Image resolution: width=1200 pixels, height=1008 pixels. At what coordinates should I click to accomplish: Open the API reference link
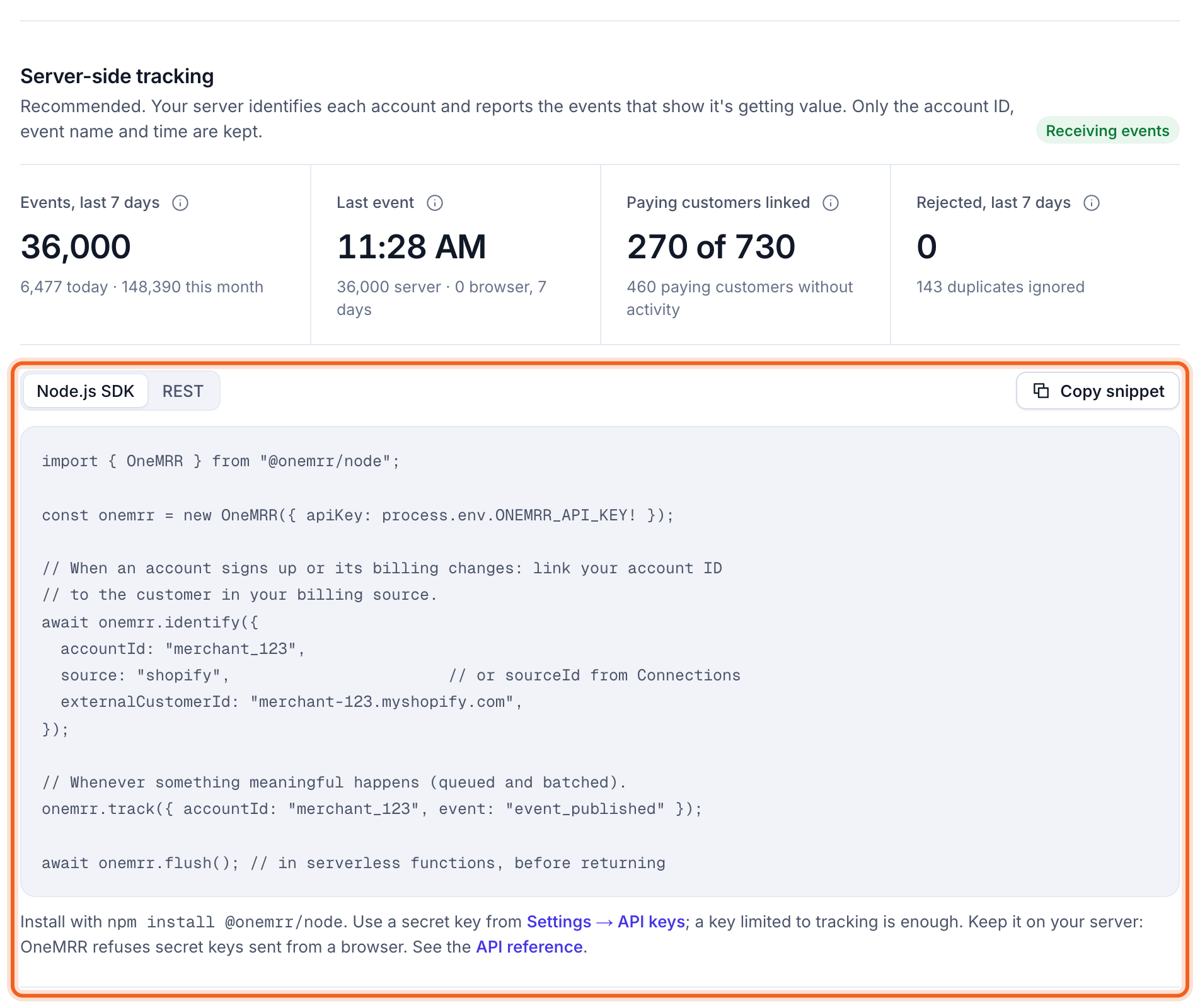click(x=529, y=947)
